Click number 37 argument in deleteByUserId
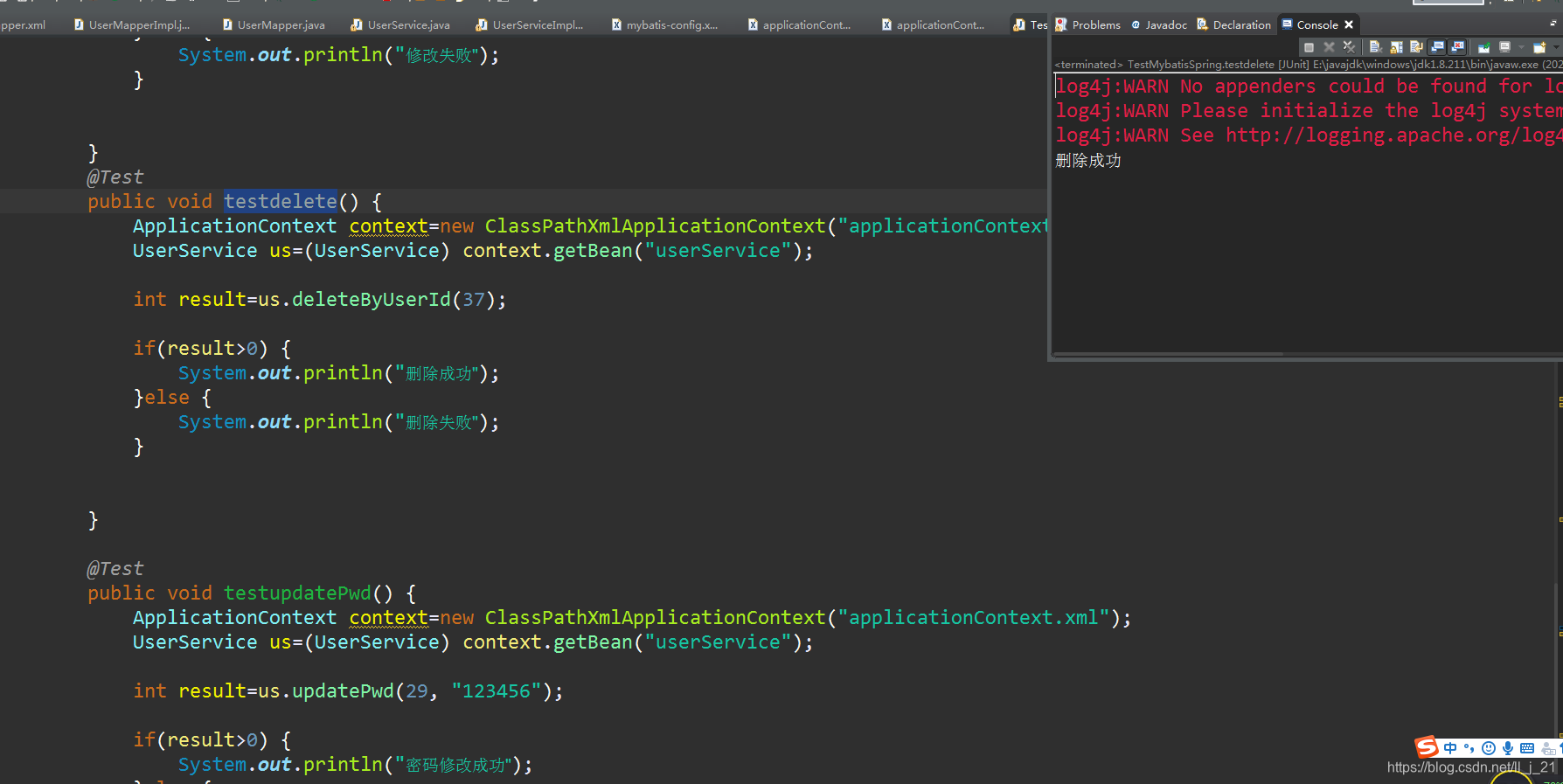This screenshot has height=784, width=1563. (474, 299)
